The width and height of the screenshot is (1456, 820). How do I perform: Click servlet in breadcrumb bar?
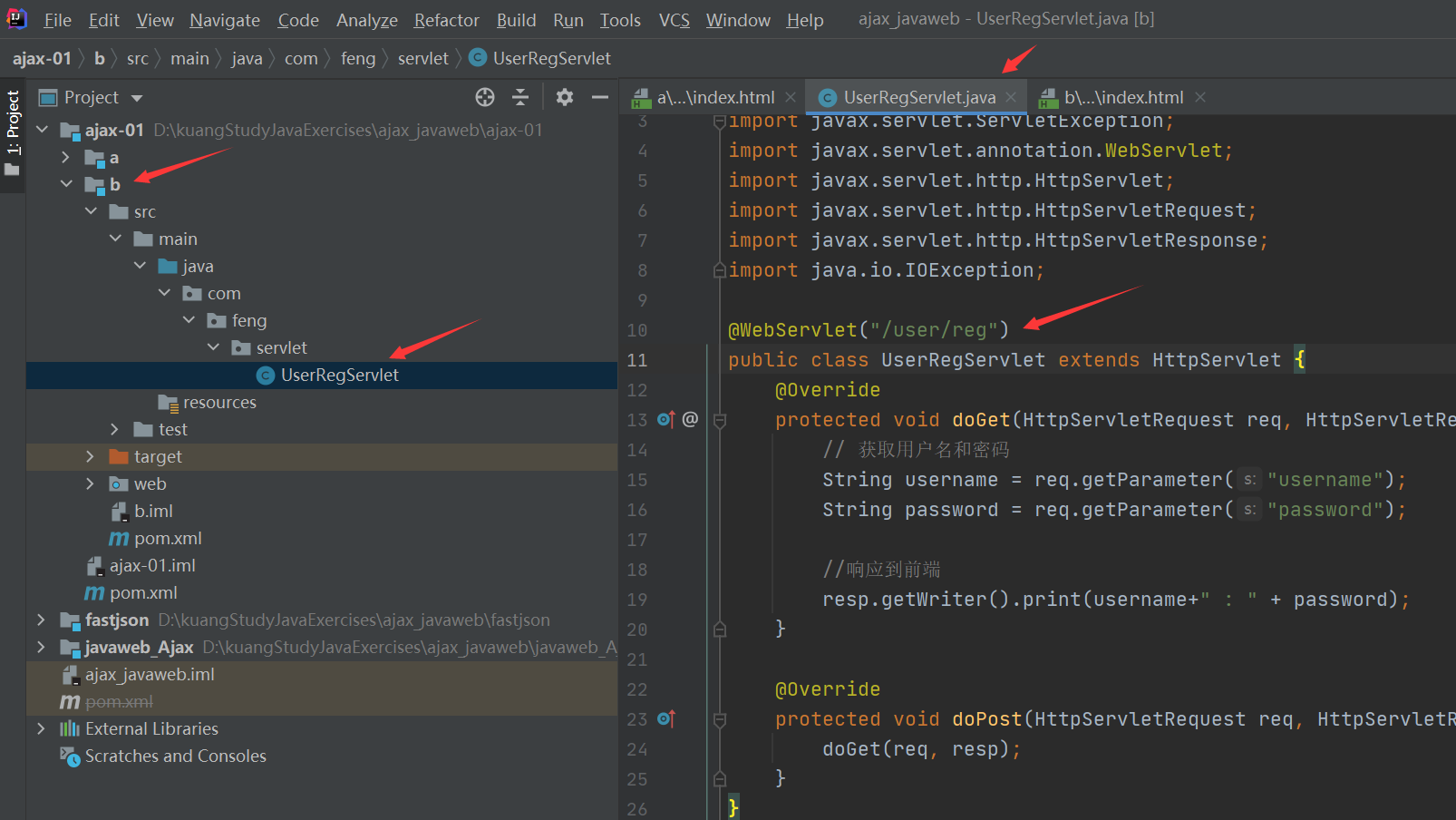[422, 58]
